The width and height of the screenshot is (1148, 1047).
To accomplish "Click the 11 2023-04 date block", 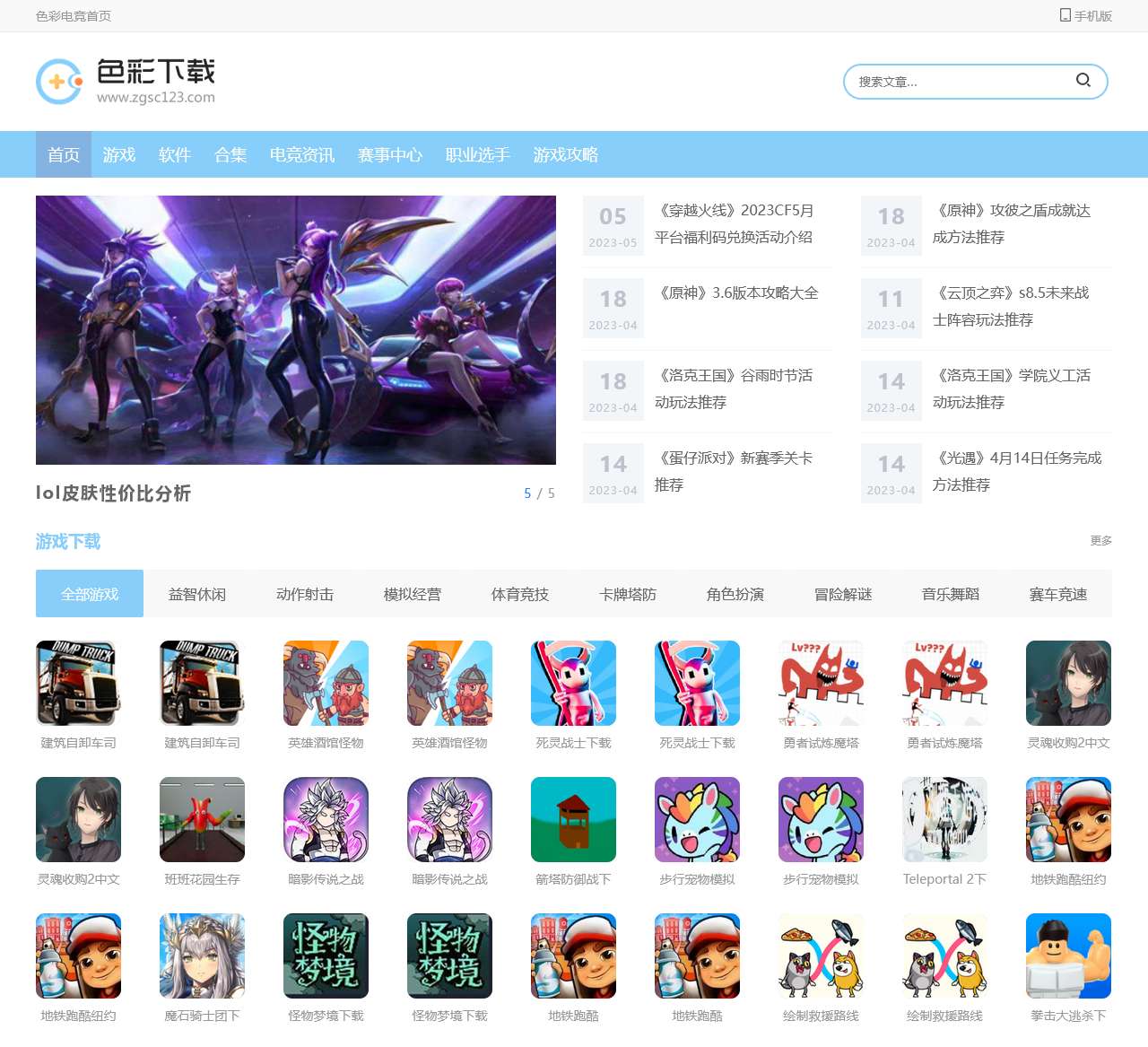I will (891, 308).
